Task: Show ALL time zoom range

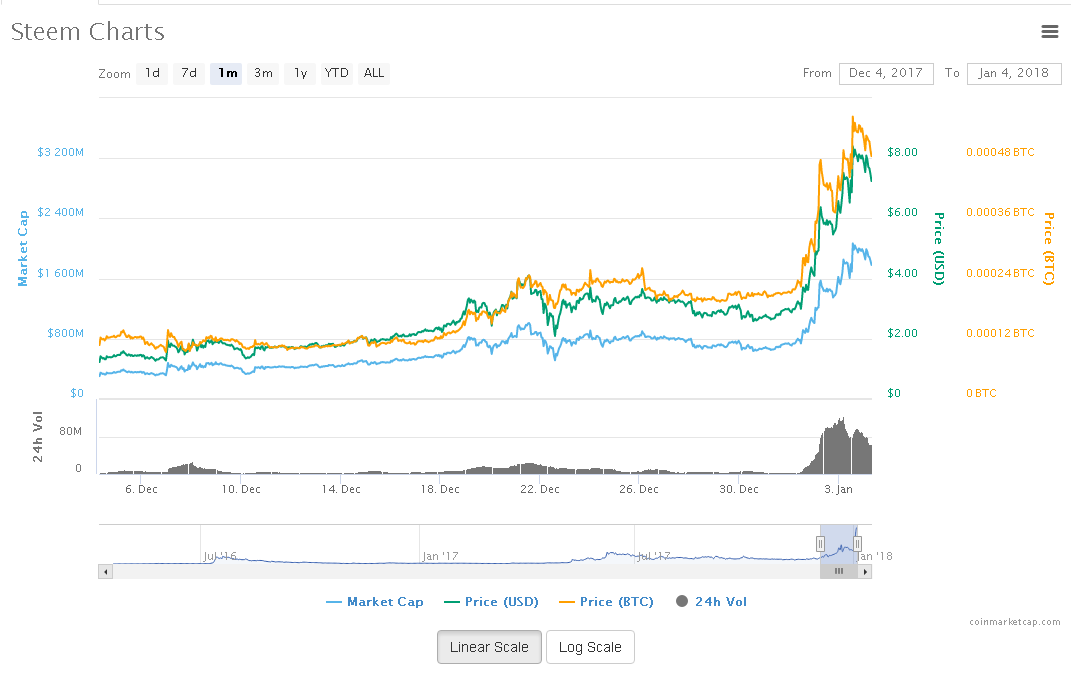Action: [x=374, y=73]
